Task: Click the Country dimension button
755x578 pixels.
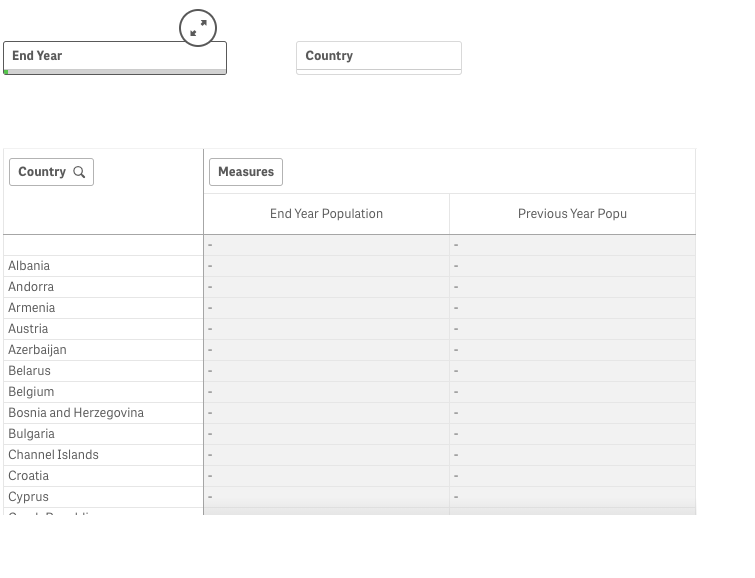Action: click(42, 172)
